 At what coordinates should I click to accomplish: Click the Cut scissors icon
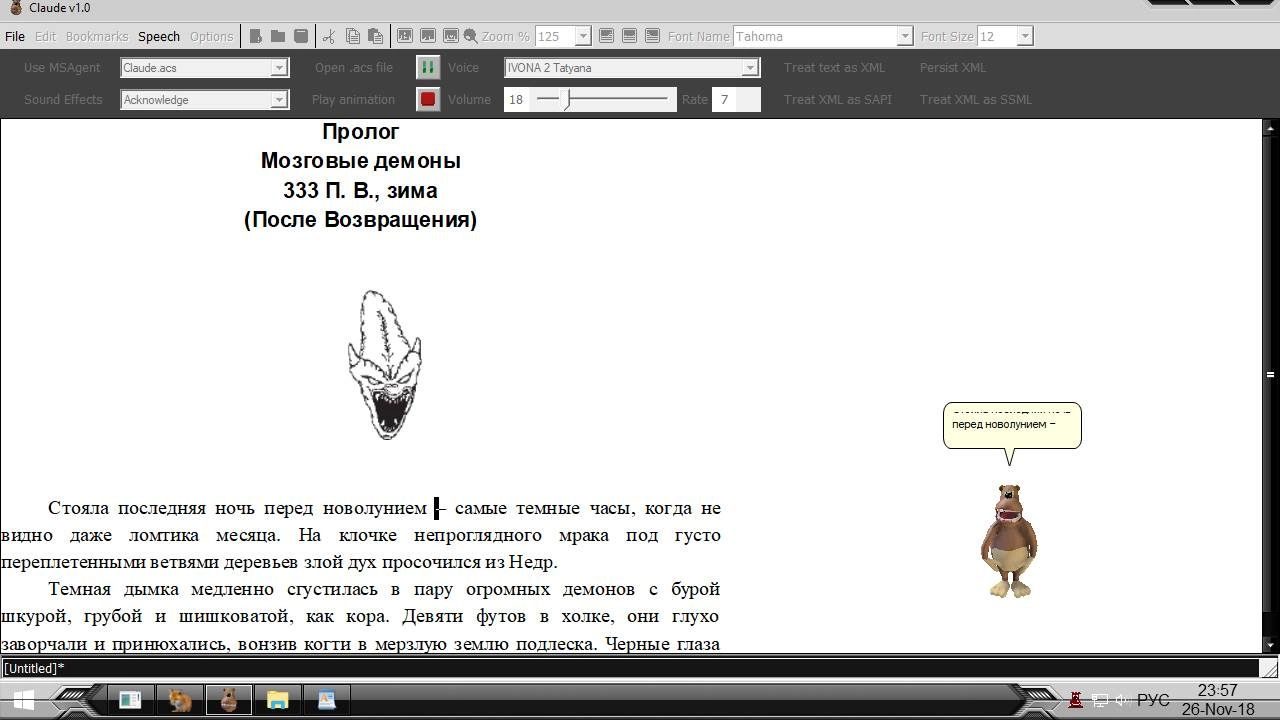[x=328, y=36]
